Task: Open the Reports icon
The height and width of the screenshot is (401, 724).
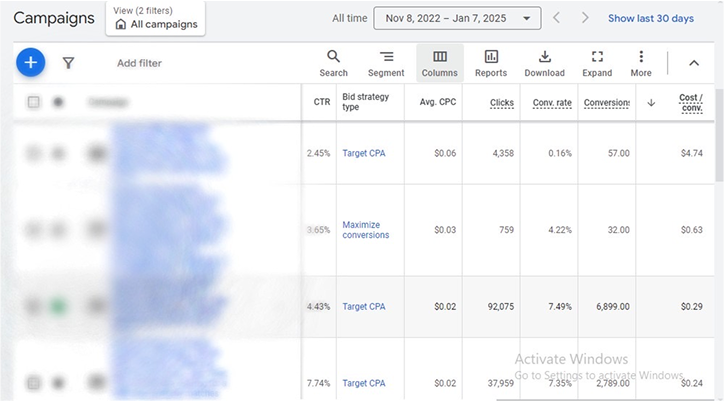Action: click(x=491, y=63)
